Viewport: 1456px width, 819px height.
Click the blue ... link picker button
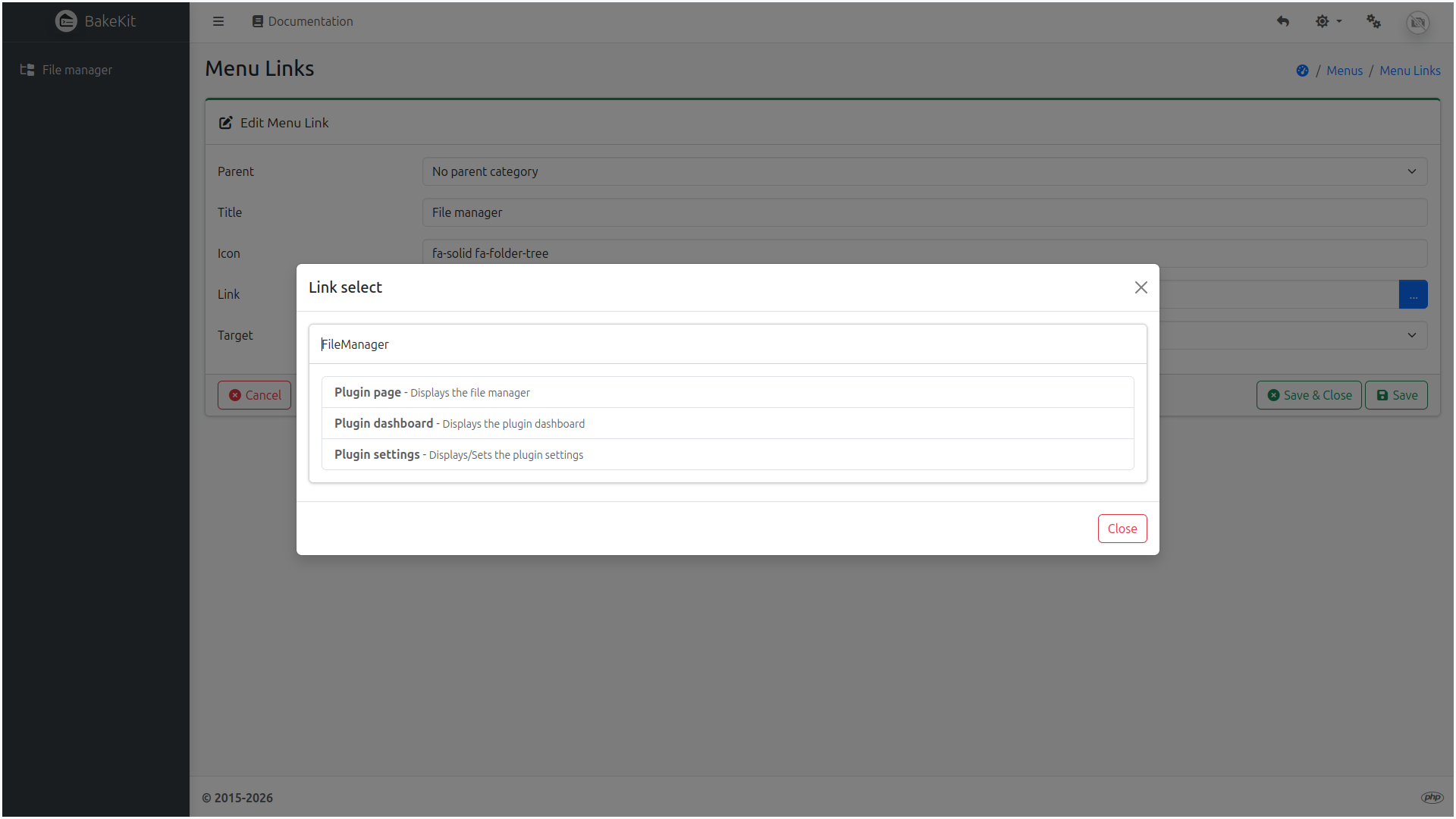(x=1413, y=294)
